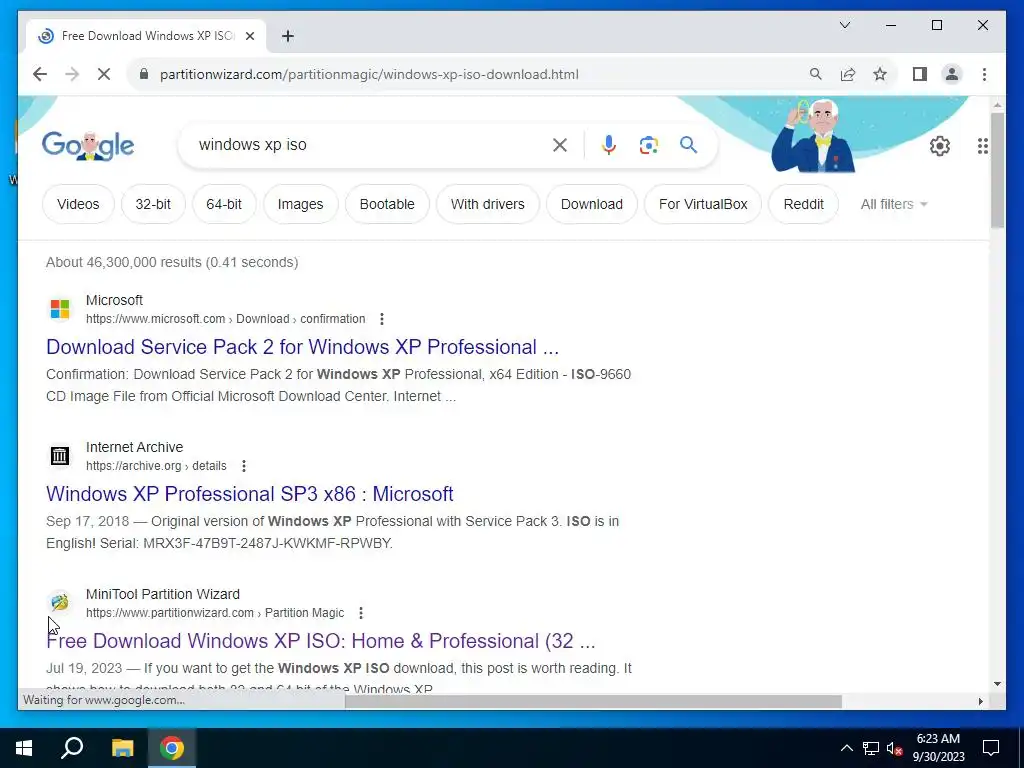
Task: Click the Google logo
Action: (x=88, y=145)
